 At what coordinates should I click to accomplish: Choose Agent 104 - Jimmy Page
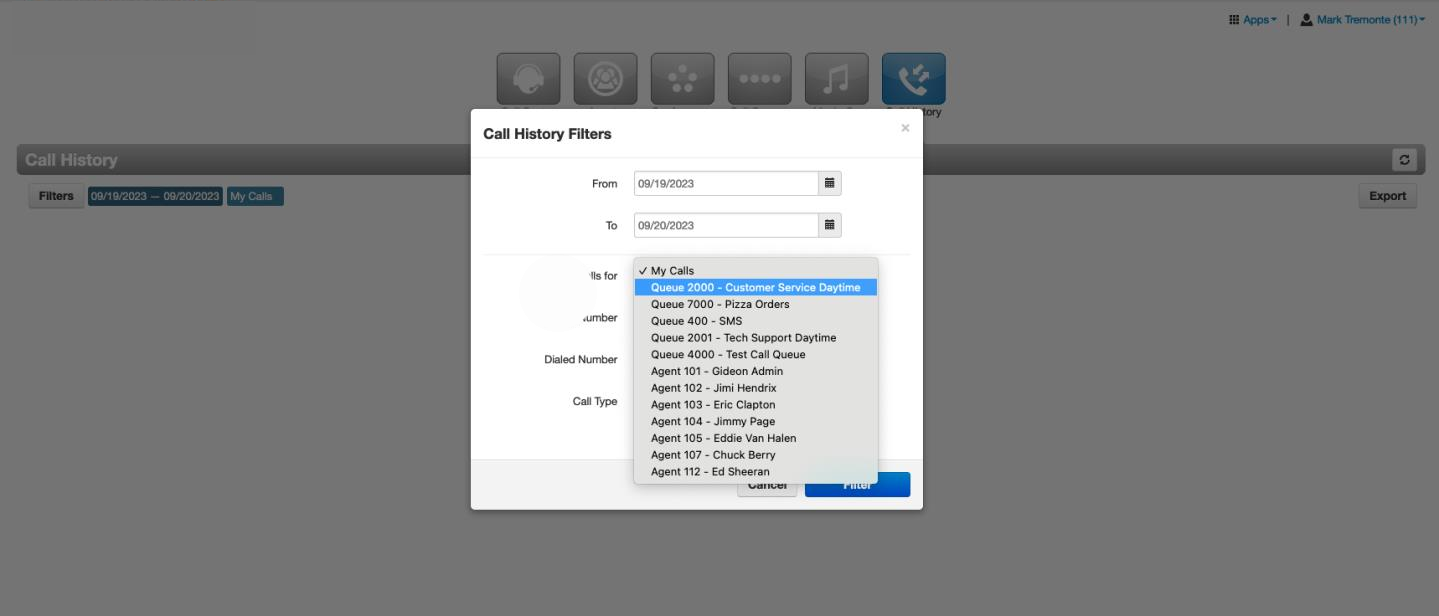point(755,421)
